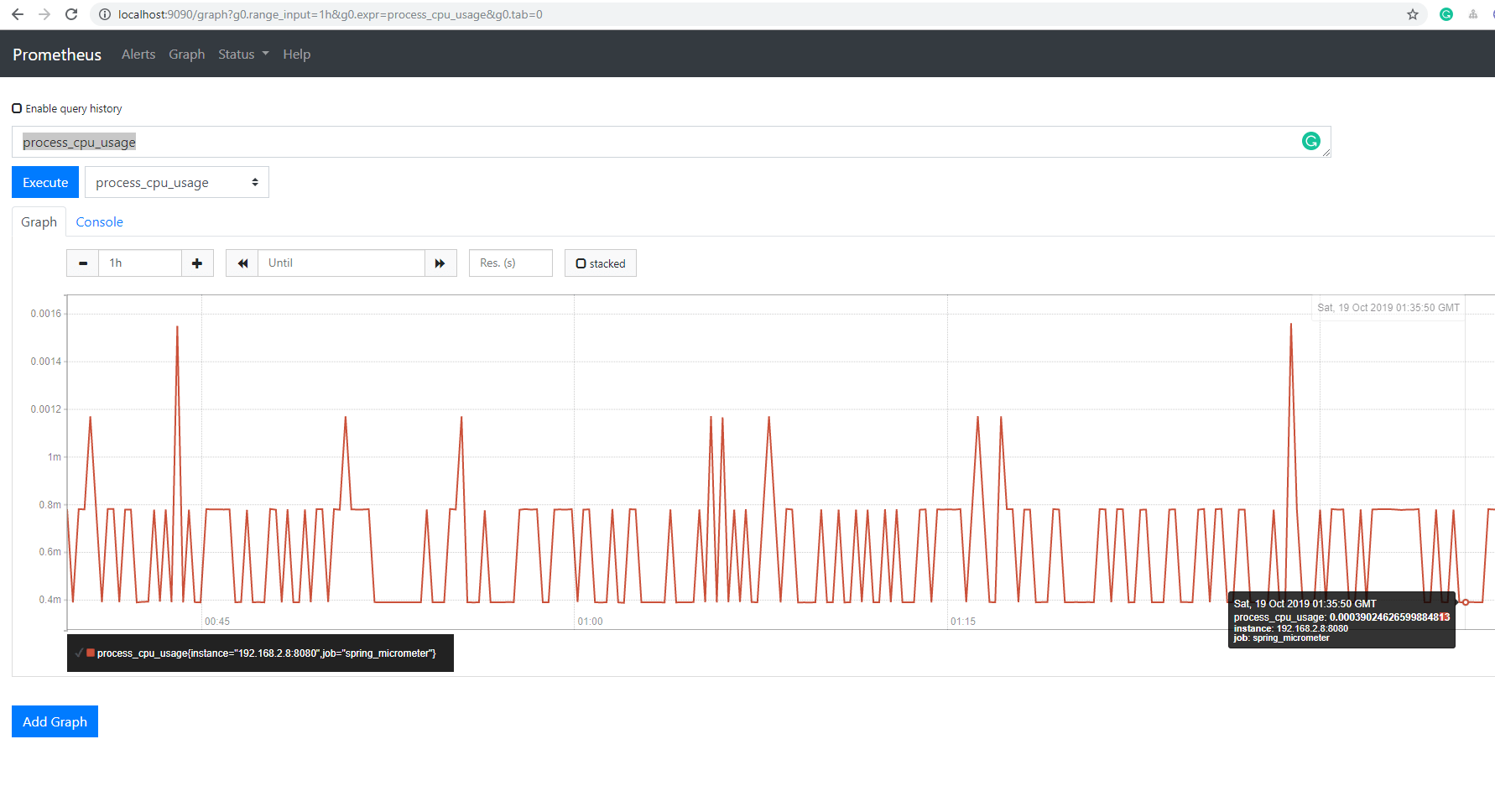
Task: Open Grammarly icon in the query field
Action: [x=1310, y=141]
